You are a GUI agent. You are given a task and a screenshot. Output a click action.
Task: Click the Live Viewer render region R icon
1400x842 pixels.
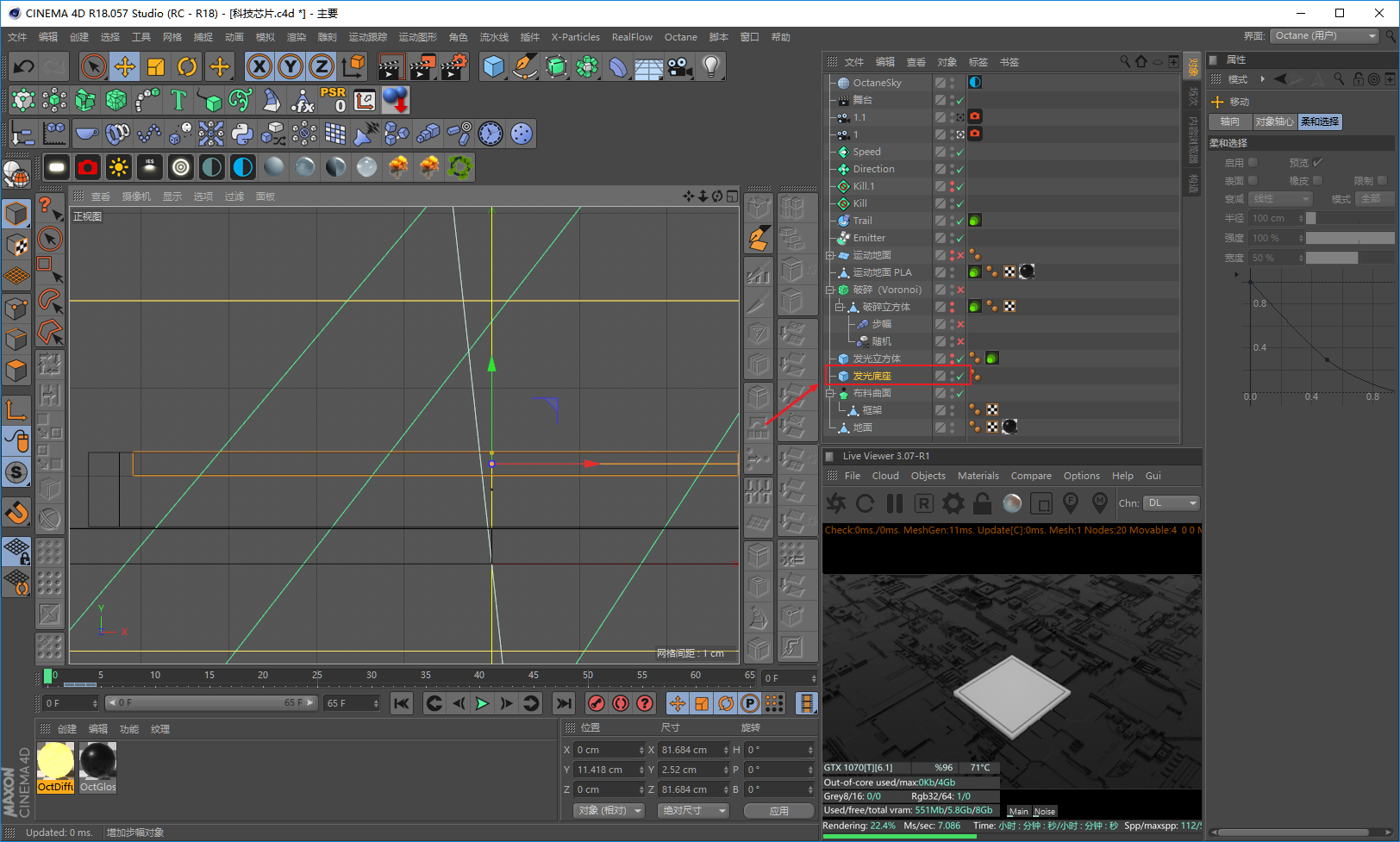coord(924,503)
